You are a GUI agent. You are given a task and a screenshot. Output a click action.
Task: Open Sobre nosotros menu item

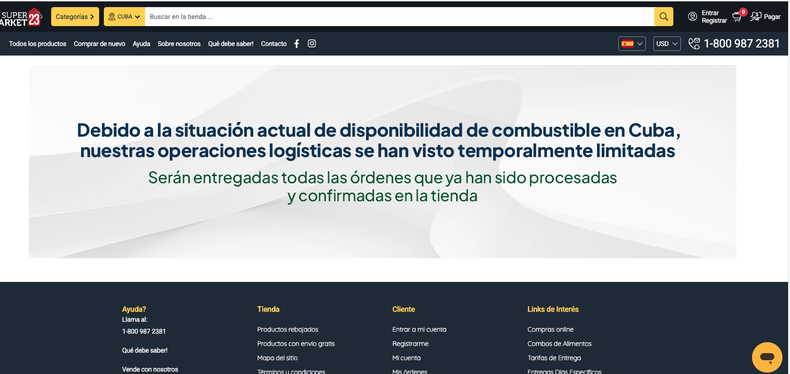(179, 44)
